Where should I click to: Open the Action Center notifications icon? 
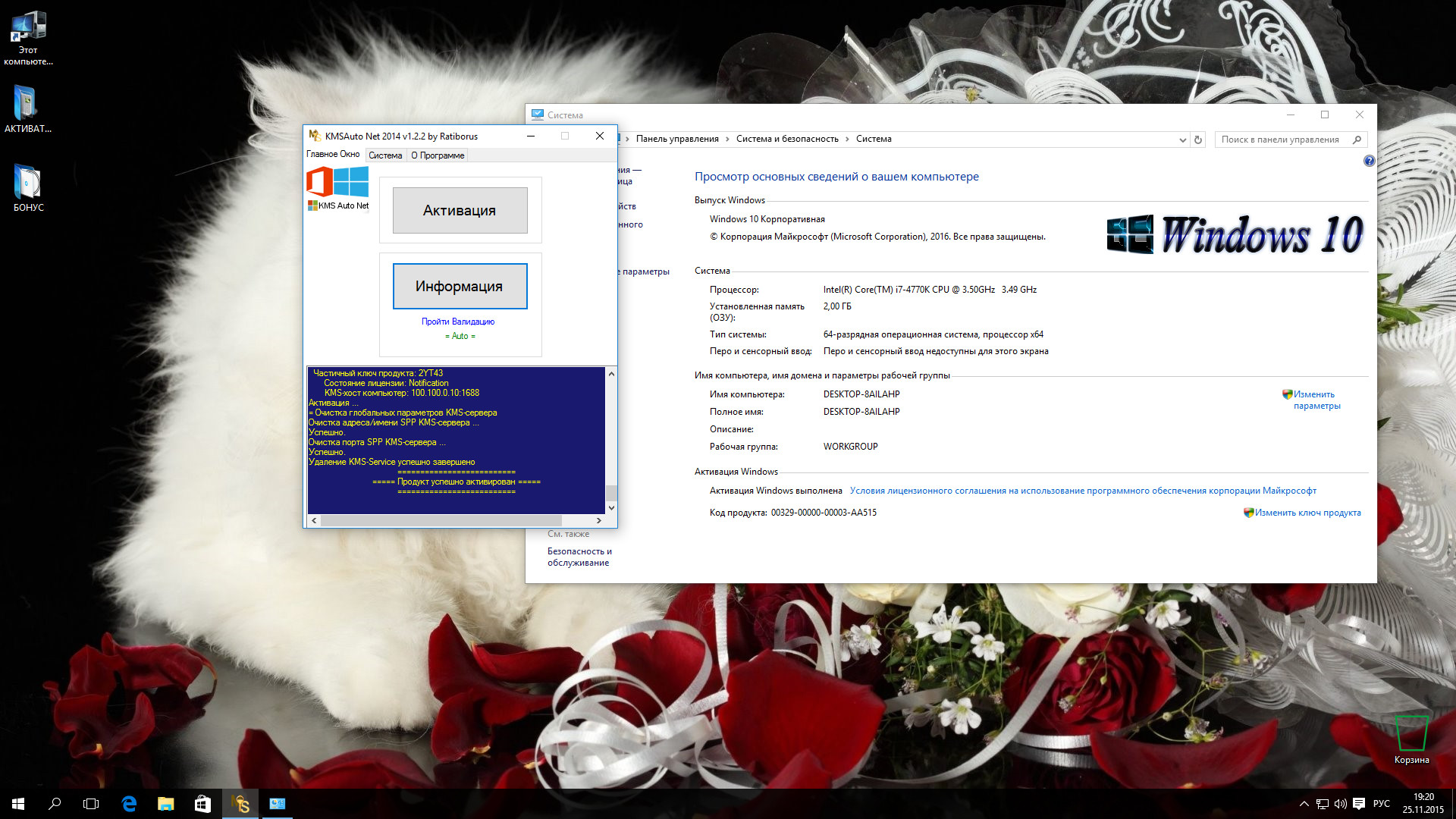coord(1358,804)
